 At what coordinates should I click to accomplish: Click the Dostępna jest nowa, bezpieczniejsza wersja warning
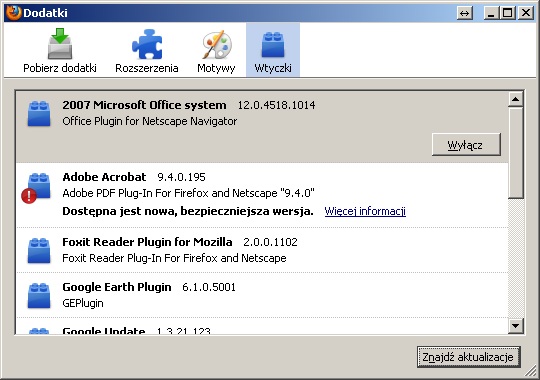[x=188, y=211]
